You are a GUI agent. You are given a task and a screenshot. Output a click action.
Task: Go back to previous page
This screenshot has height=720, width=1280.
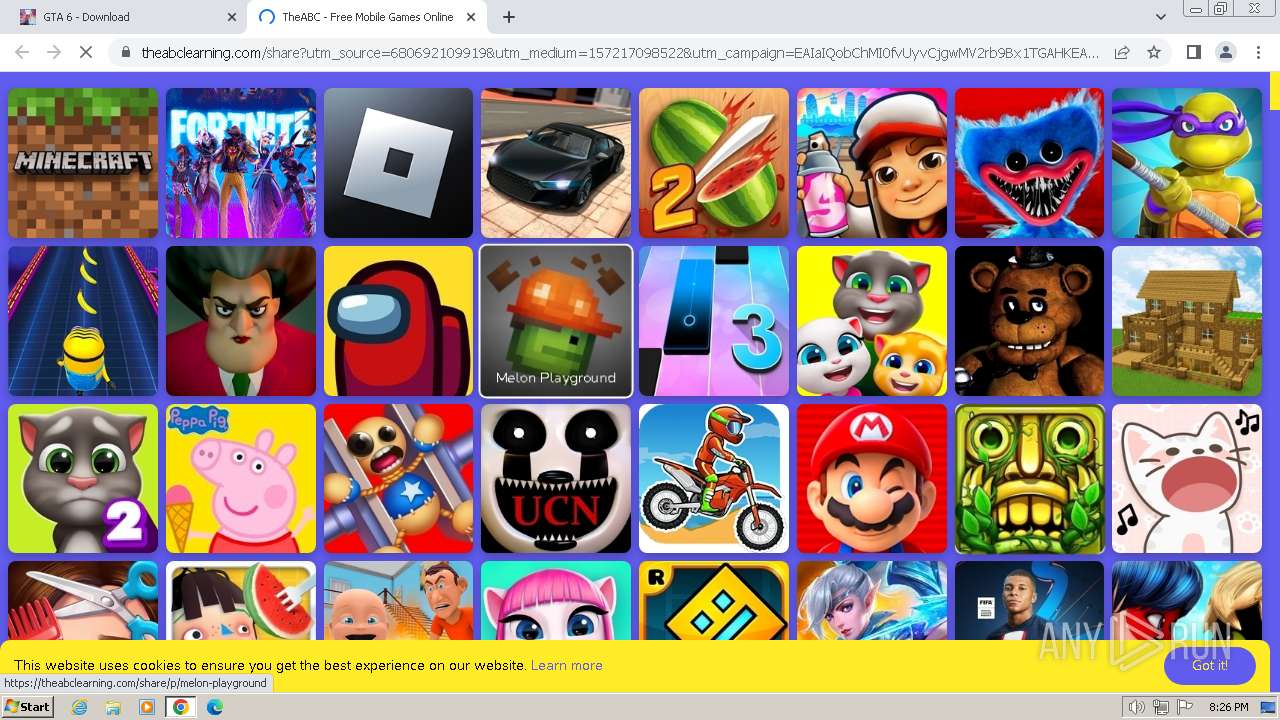[x=22, y=52]
